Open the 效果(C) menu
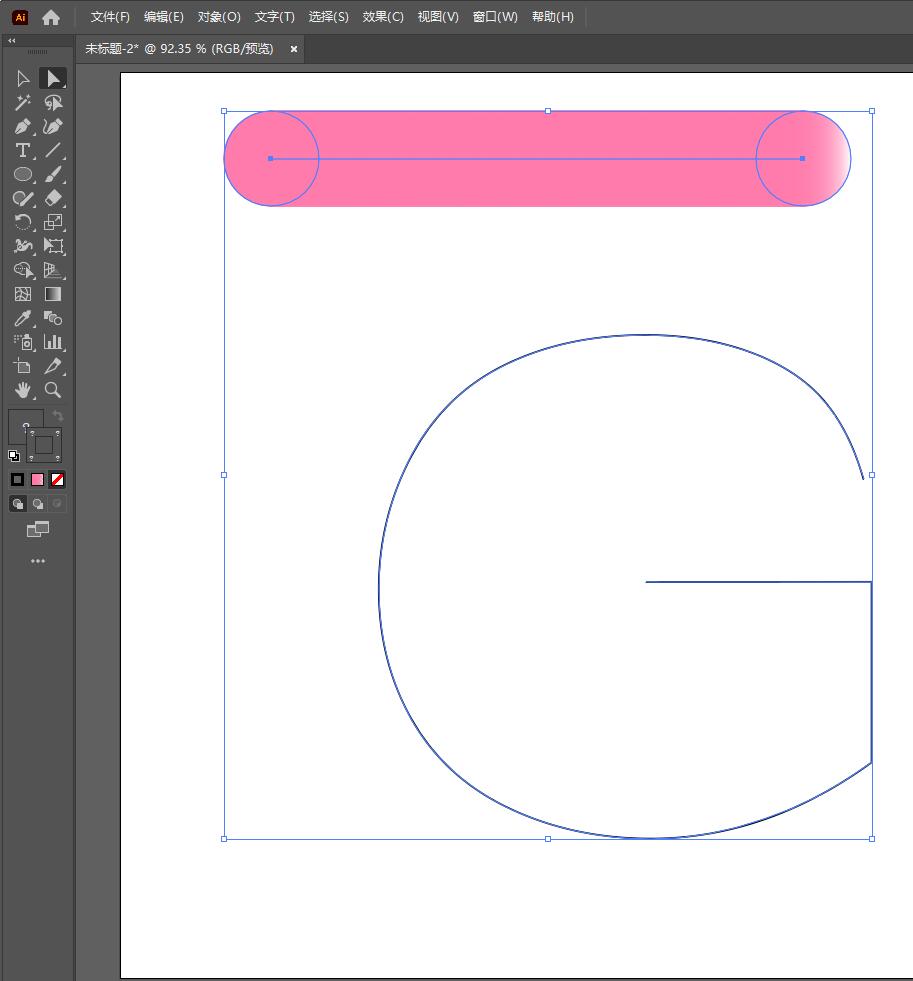The height and width of the screenshot is (981, 913). click(383, 17)
